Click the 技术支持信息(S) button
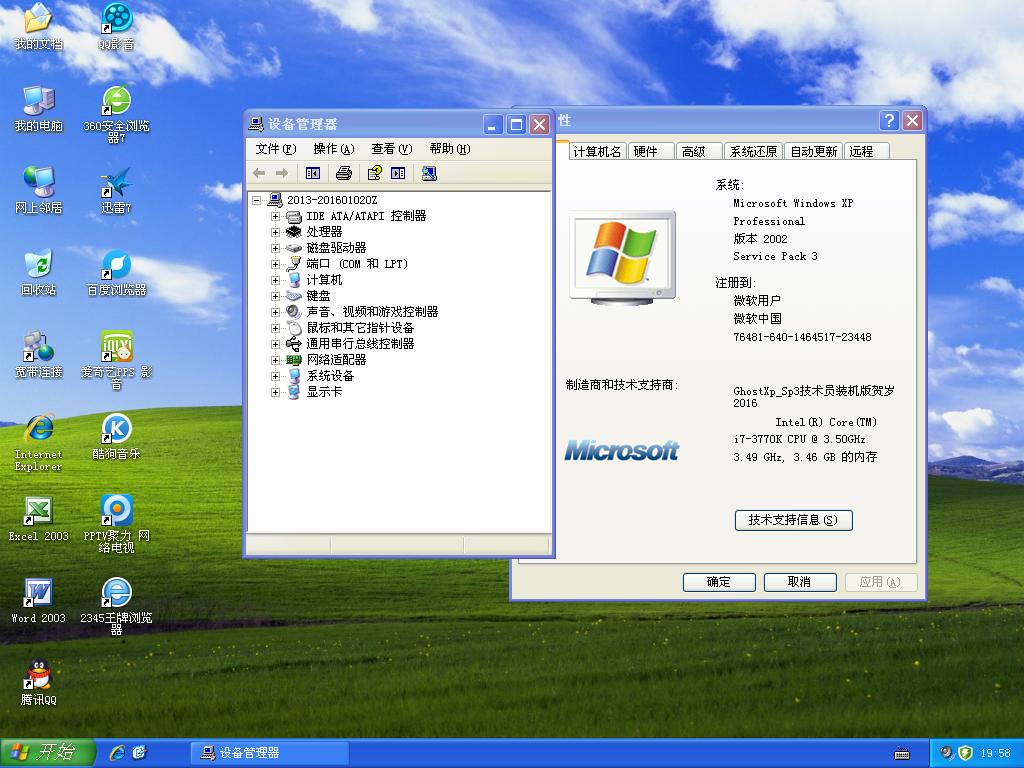This screenshot has width=1024, height=768. [793, 520]
